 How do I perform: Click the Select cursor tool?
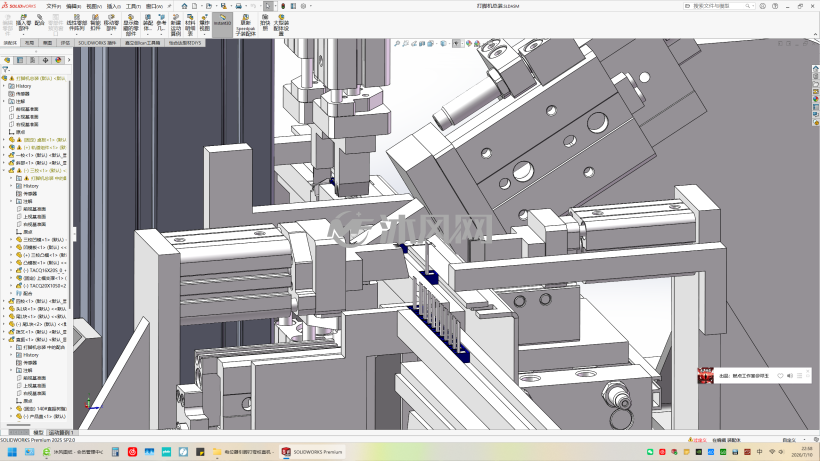click(268, 6)
